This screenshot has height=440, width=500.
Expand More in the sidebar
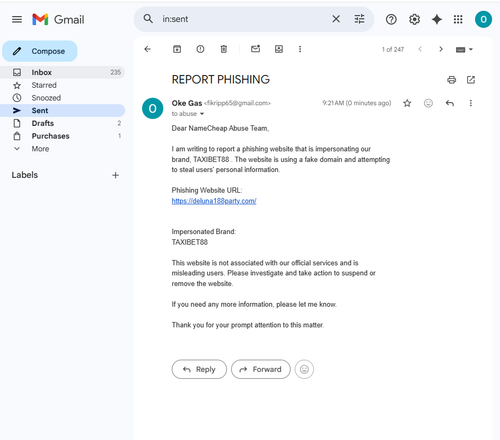pos(63,149)
